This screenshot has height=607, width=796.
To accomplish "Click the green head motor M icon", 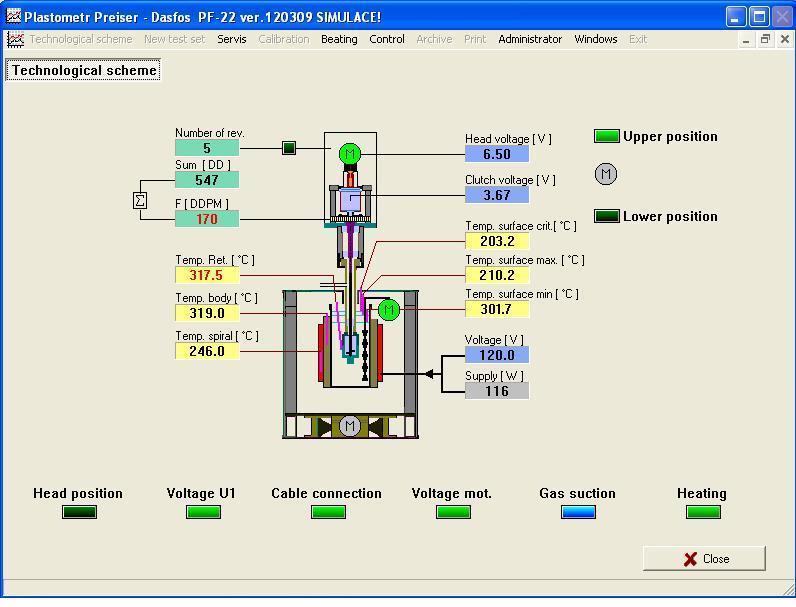I will tap(350, 153).
